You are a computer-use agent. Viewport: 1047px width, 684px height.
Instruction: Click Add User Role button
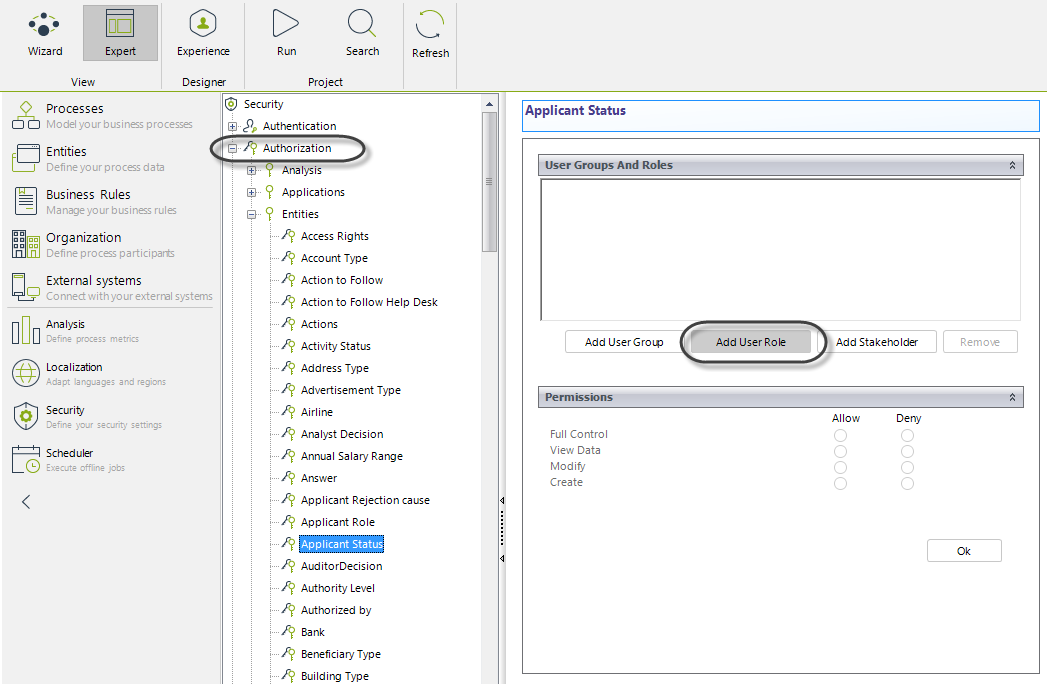751,342
